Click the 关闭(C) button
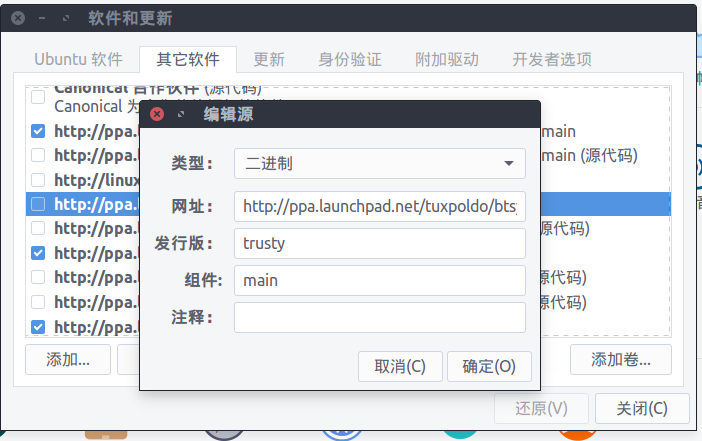The width and height of the screenshot is (702, 441). (x=642, y=408)
